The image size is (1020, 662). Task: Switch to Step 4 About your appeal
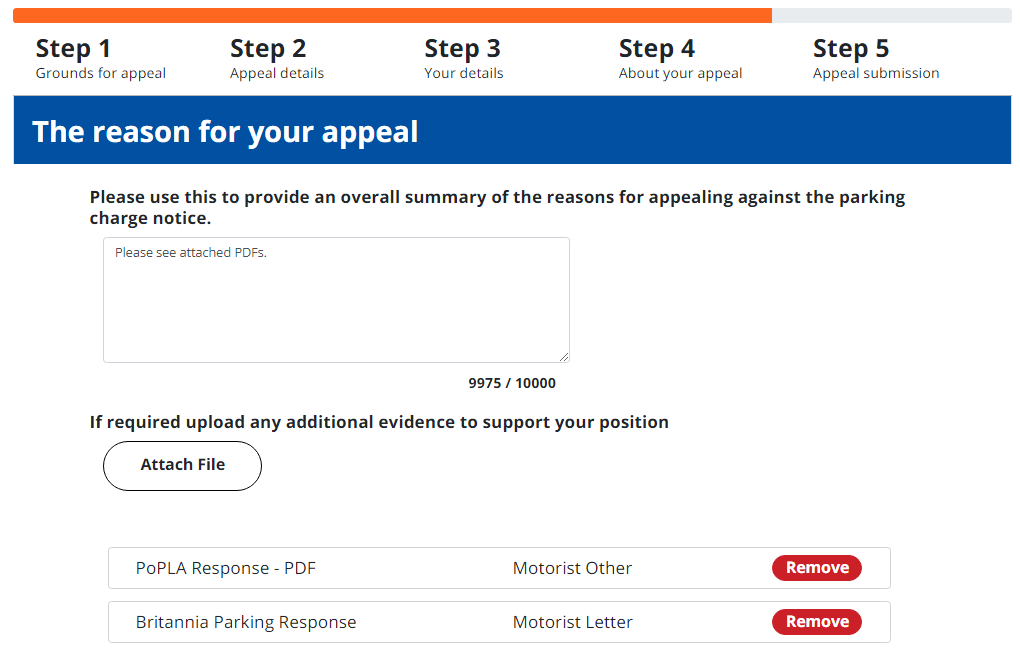pyautogui.click(x=680, y=59)
